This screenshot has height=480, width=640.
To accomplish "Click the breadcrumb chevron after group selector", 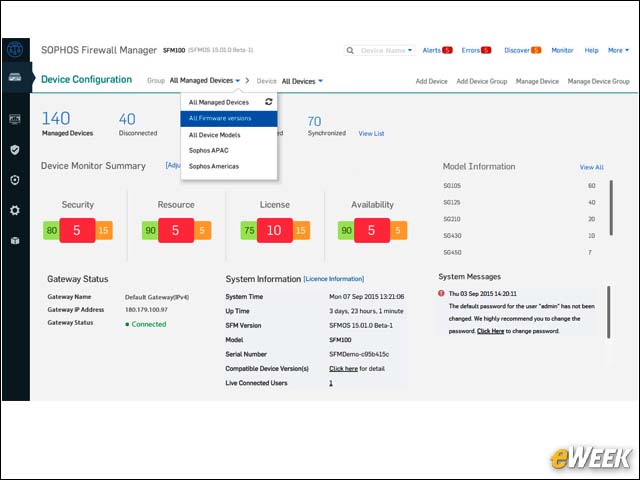I will click(247, 81).
